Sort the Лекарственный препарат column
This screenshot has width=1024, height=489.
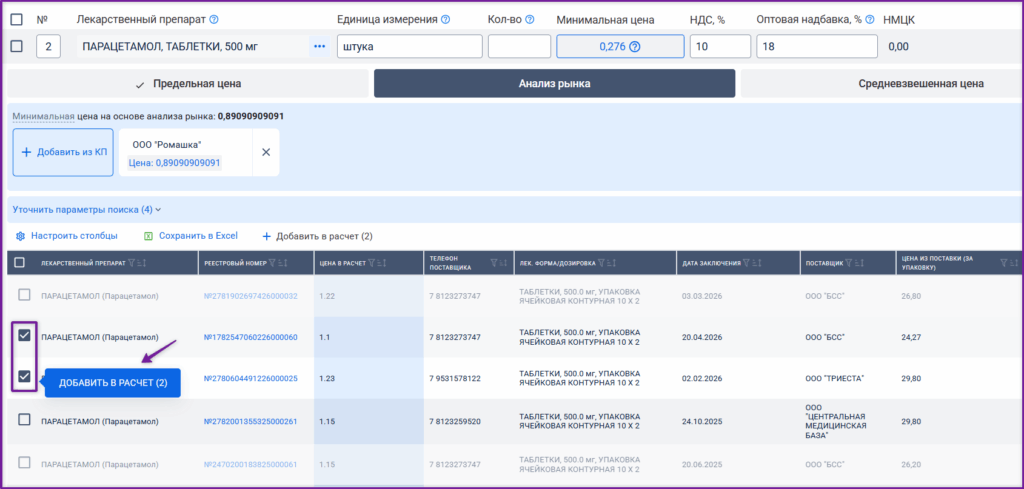click(141, 262)
